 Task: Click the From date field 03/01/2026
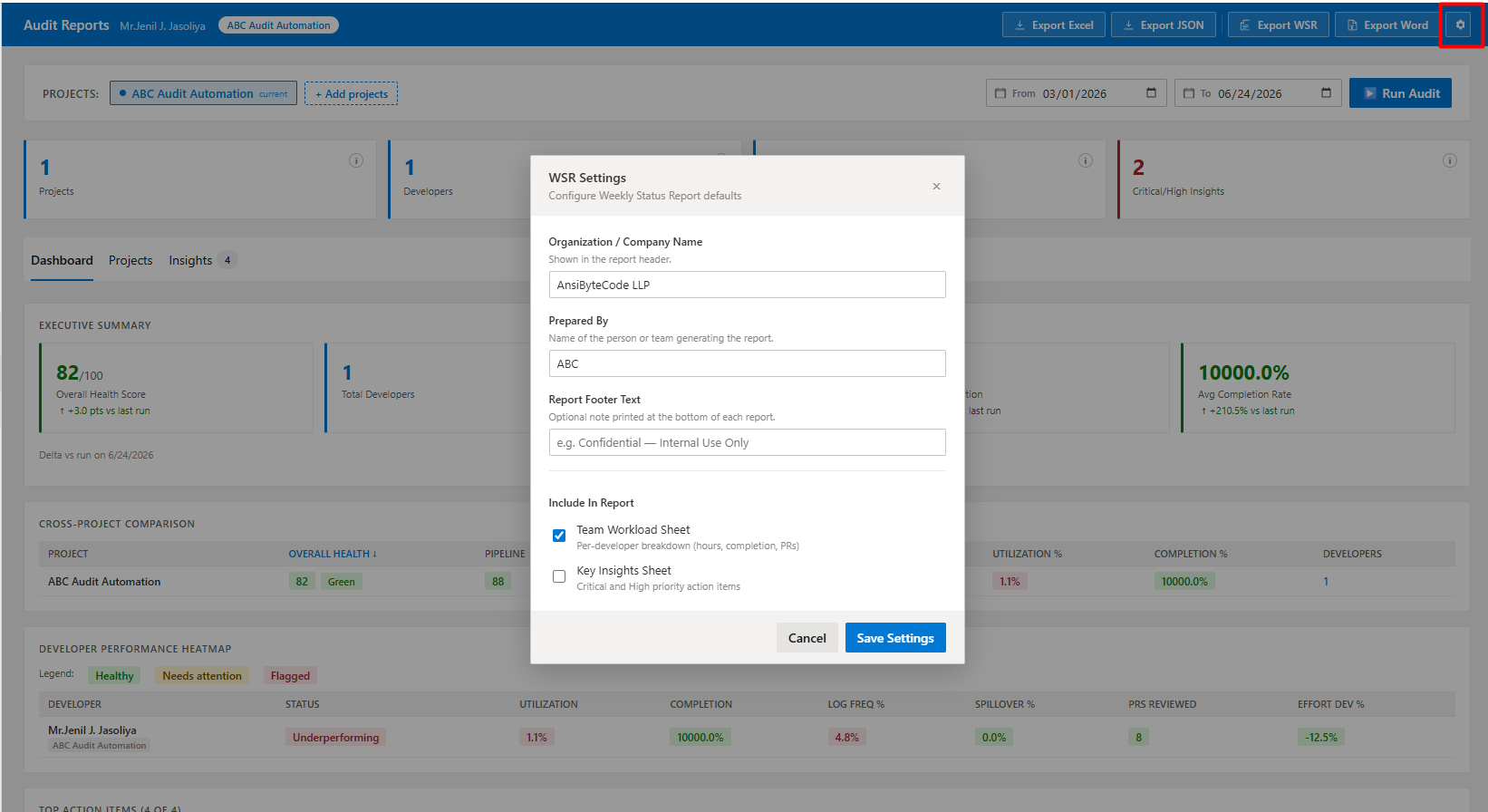[1075, 93]
